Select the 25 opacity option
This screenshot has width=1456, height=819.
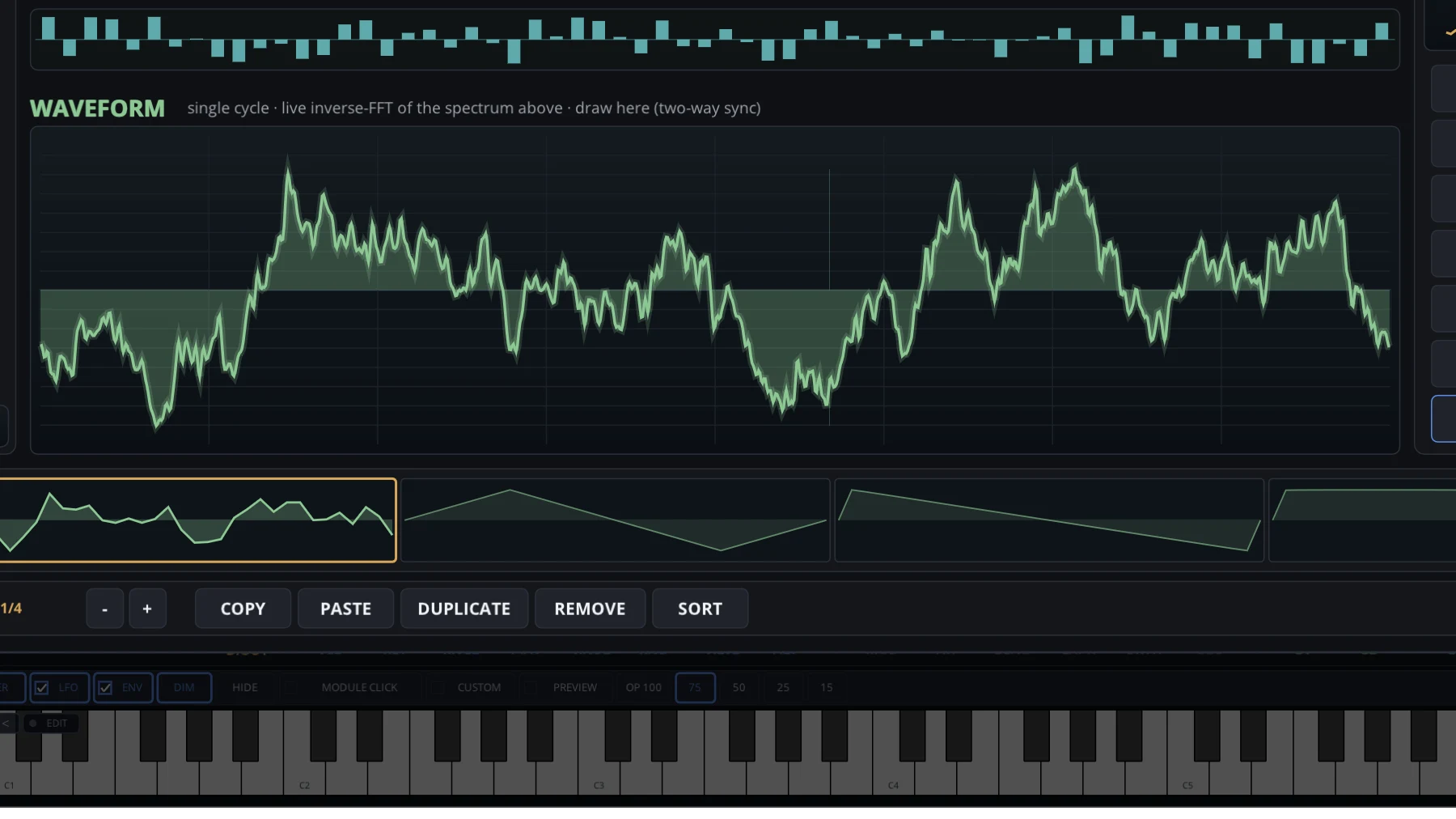(x=783, y=688)
